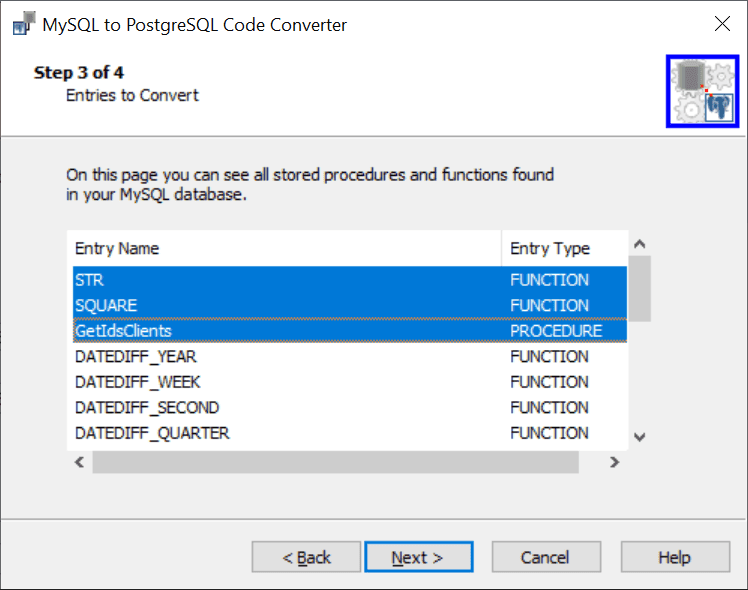The width and height of the screenshot is (748, 590).
Task: Select the DATEDIFF_YEAR entry
Action: 350,356
